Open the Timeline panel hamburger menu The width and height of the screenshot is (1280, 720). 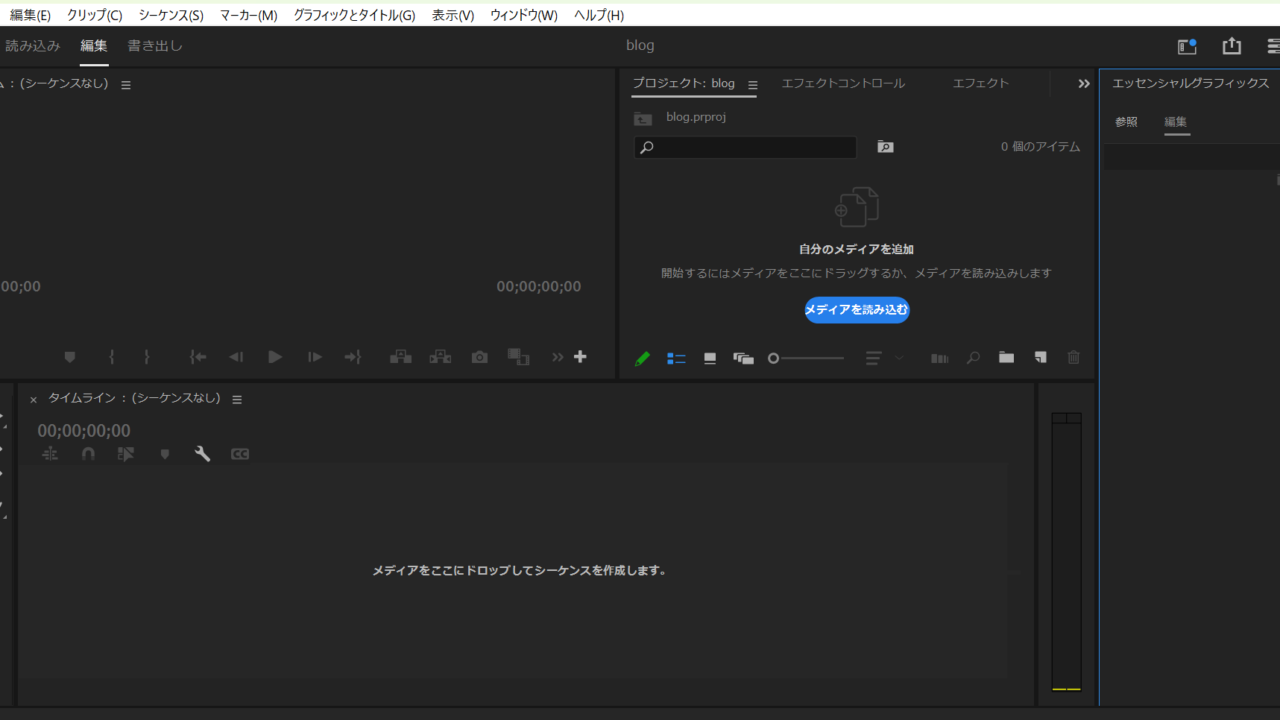tap(237, 399)
